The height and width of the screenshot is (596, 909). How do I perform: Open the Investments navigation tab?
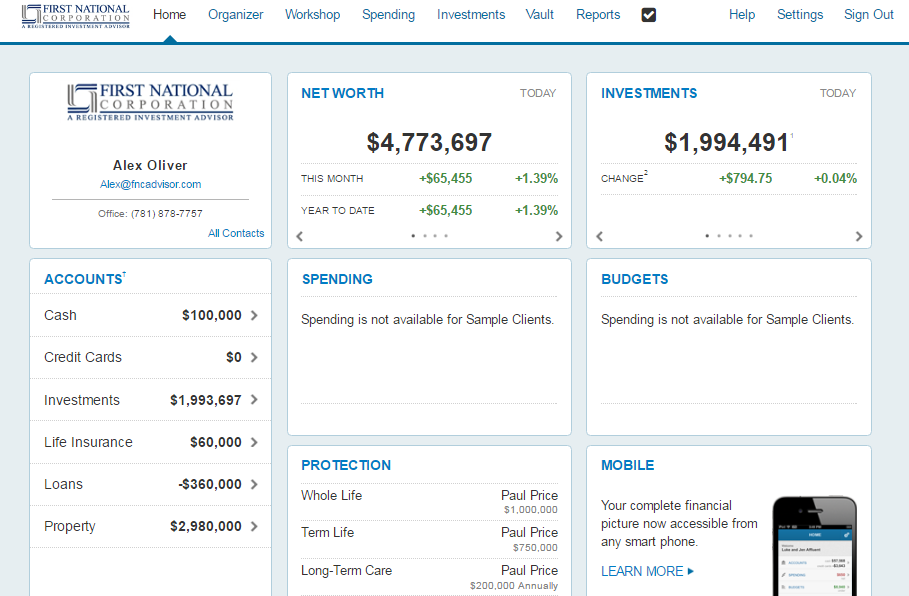click(x=471, y=14)
